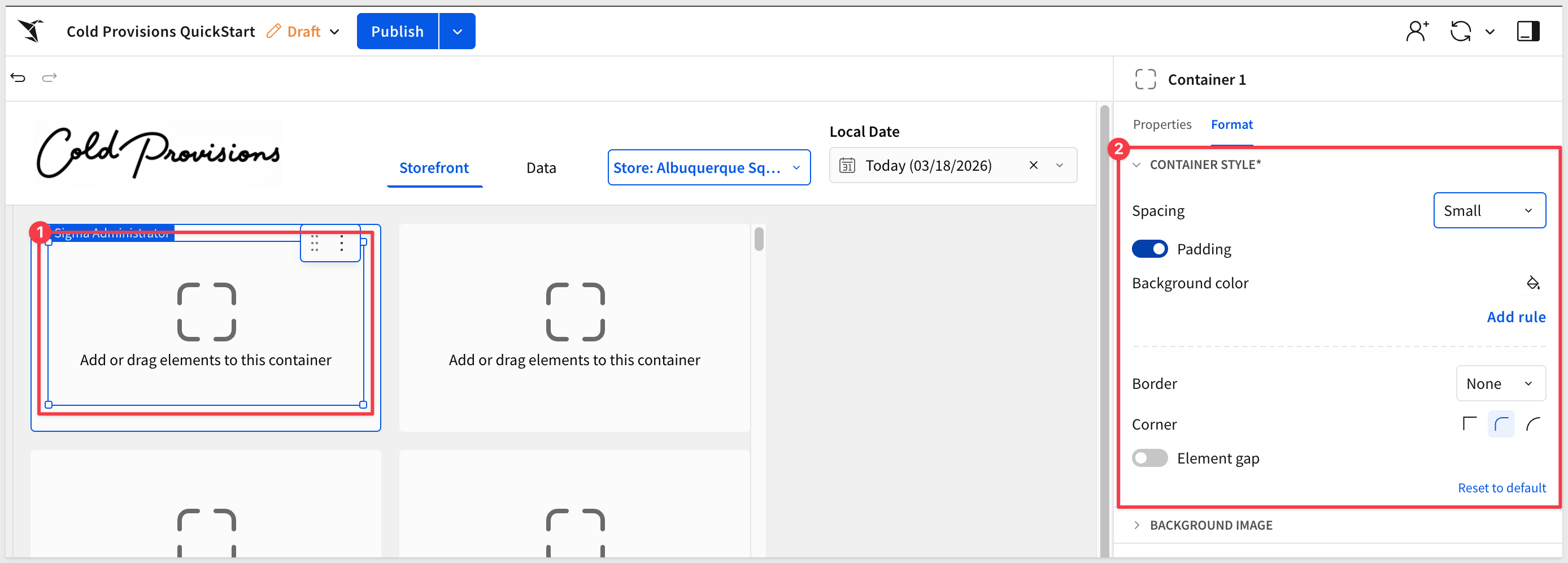Viewport: 1568px width, 563px height.
Task: Click the container drag handle icon
Action: click(x=315, y=243)
